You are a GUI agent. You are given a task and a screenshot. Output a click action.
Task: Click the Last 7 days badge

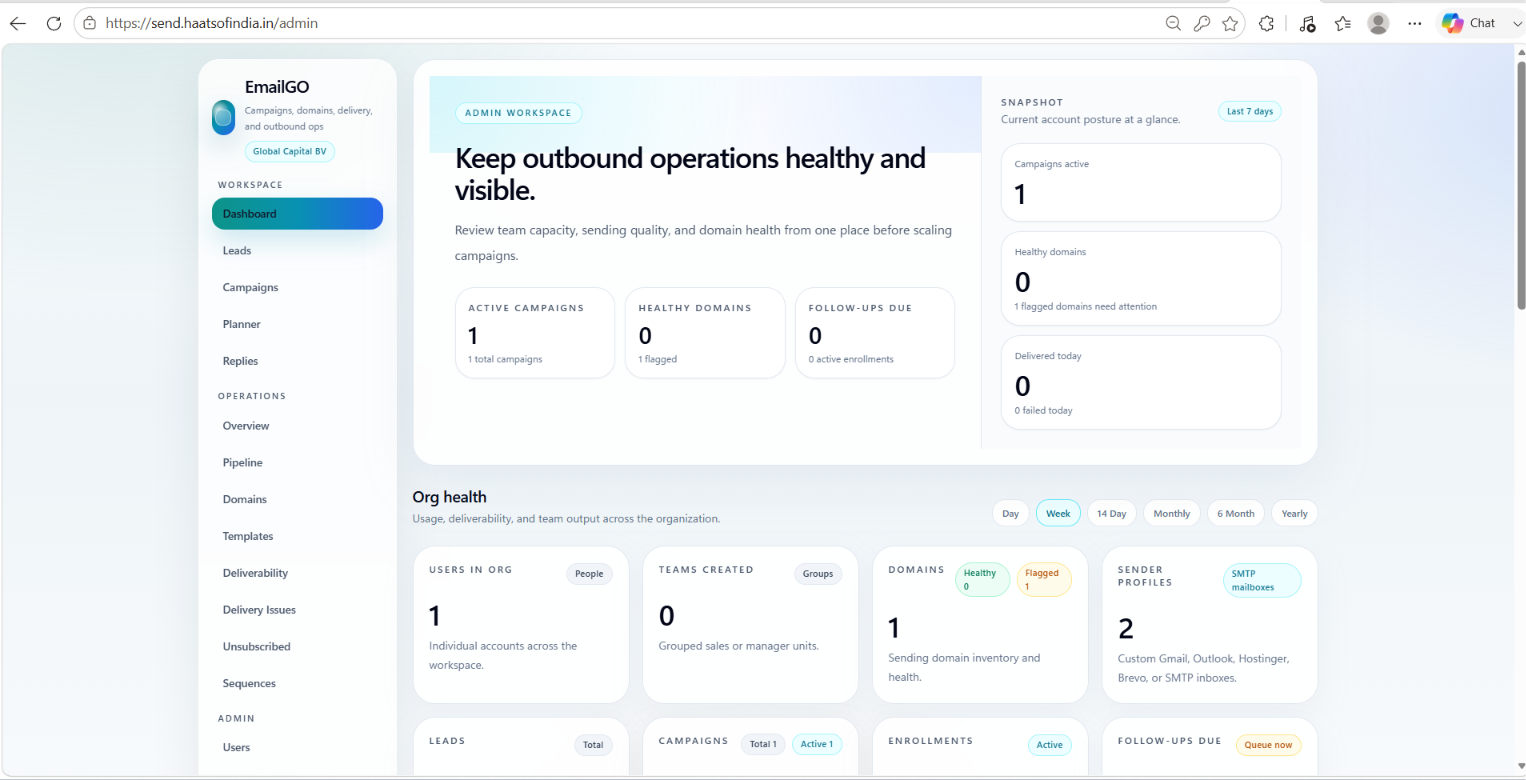click(x=1249, y=111)
